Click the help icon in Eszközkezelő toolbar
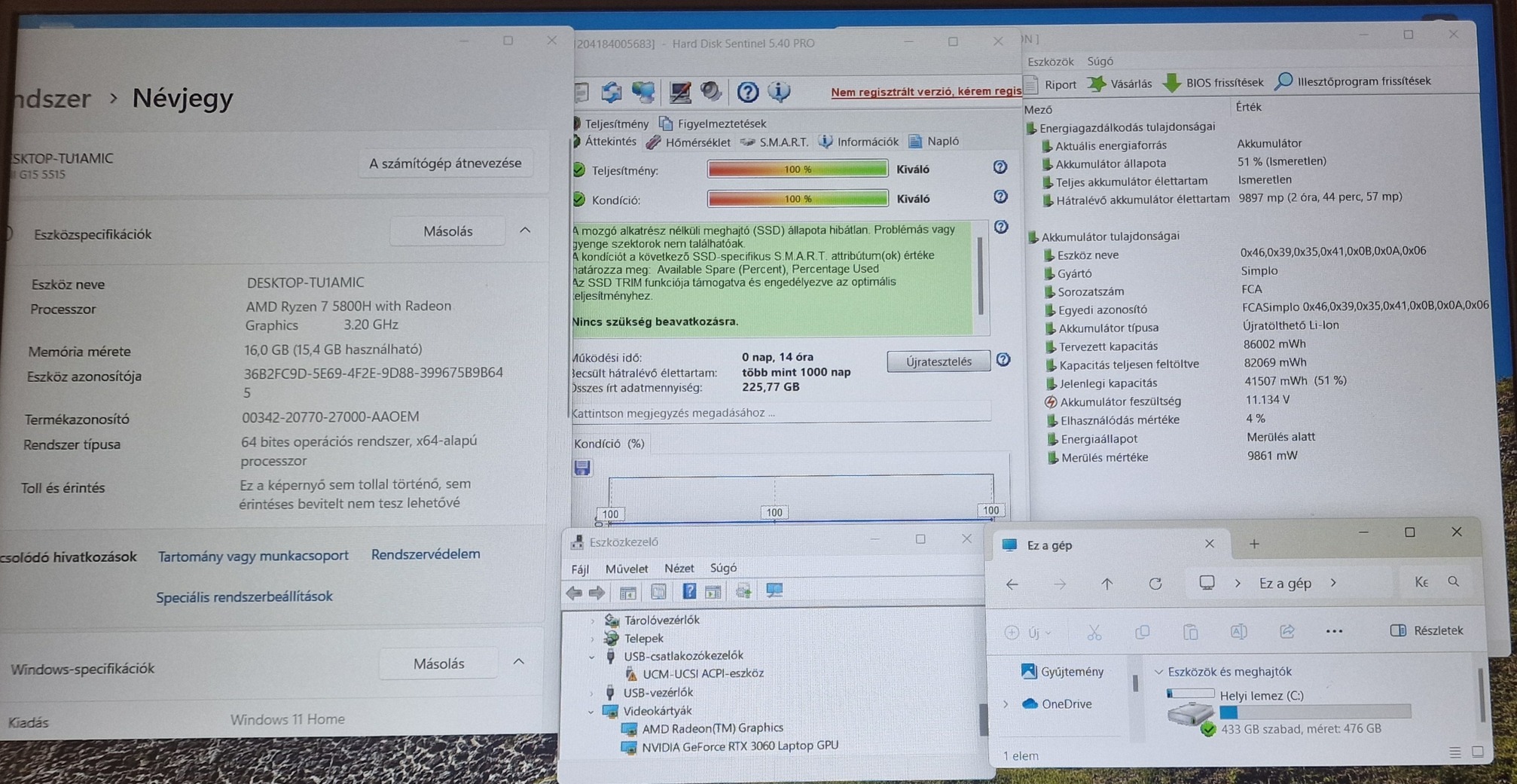1517x784 pixels. coord(688,592)
